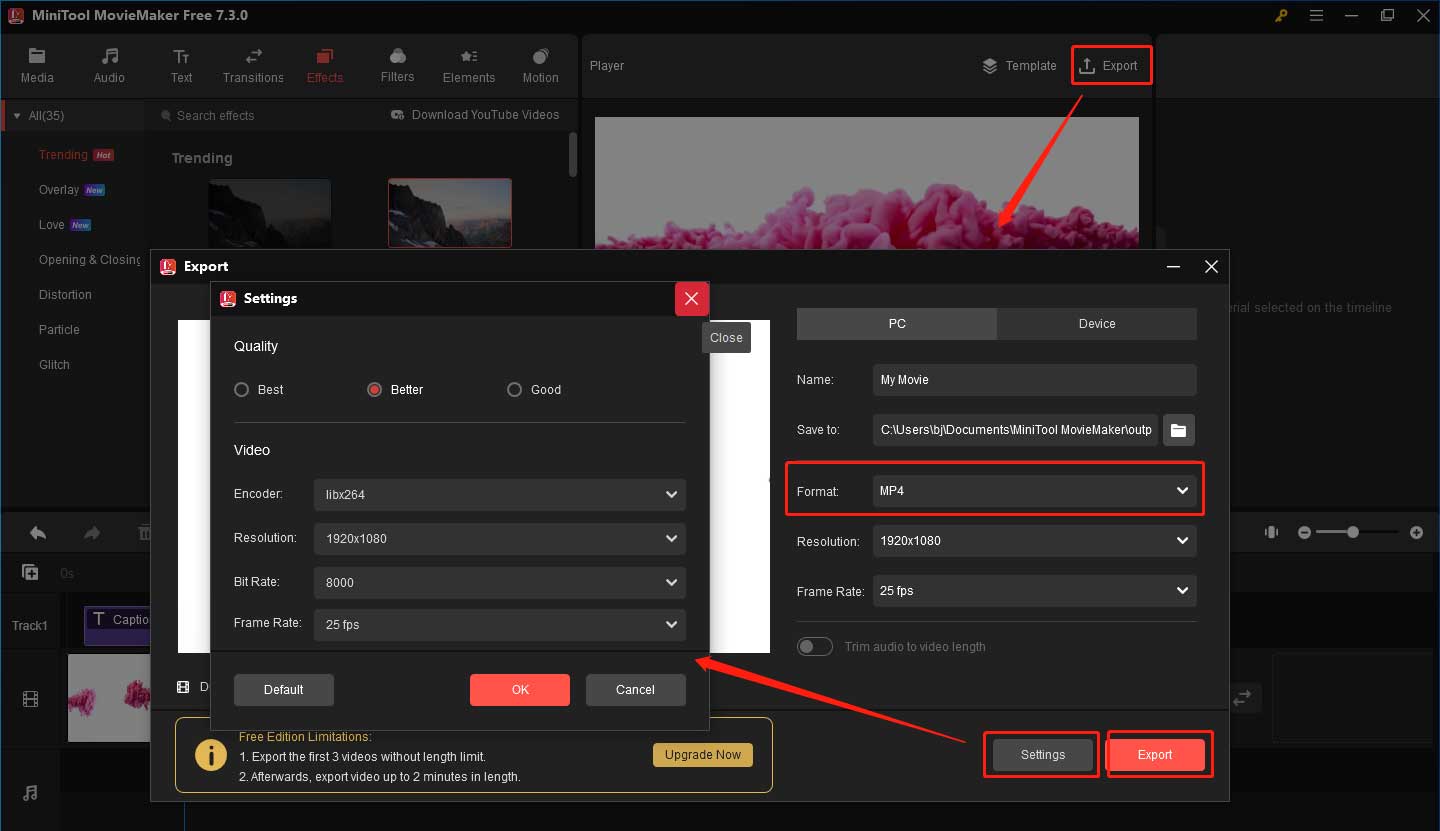Open the Motion tab
The image size is (1440, 831).
[x=541, y=65]
